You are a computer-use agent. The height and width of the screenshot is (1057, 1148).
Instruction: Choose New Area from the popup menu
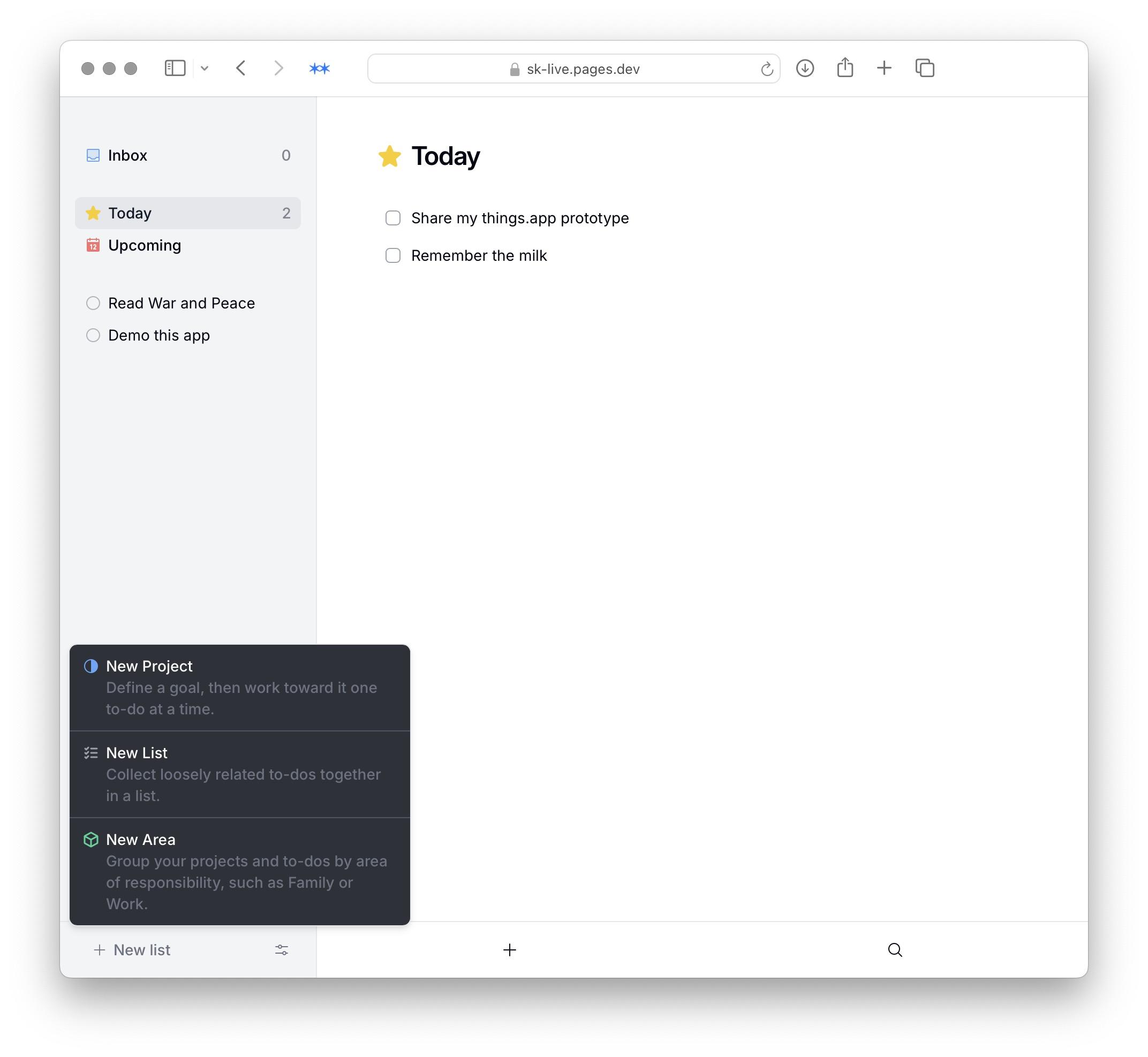click(x=240, y=871)
